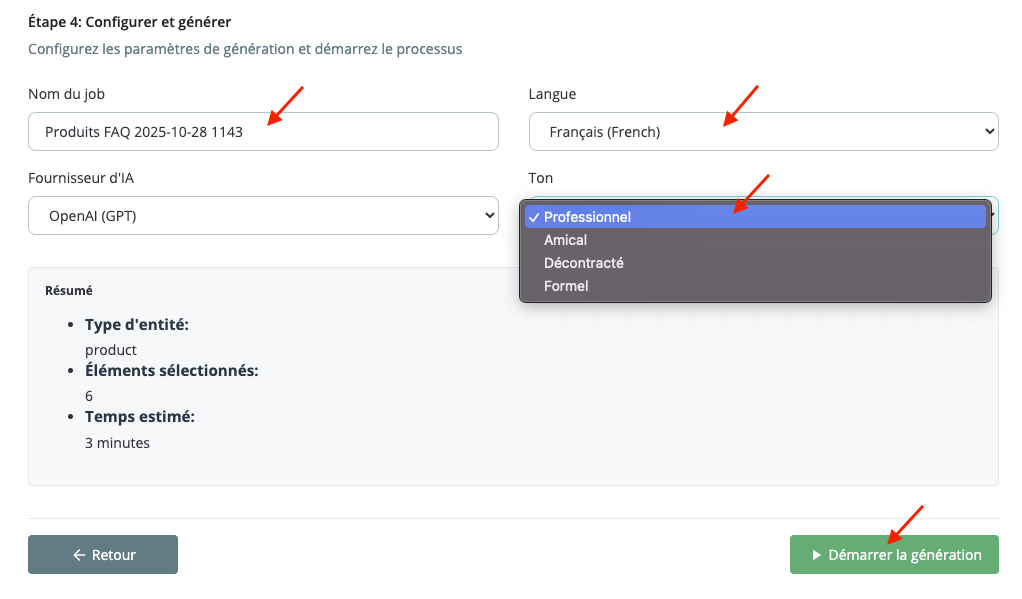Screen dimensions: 1022x599
Task: Click the Temps estimé summary item
Action: [140, 416]
